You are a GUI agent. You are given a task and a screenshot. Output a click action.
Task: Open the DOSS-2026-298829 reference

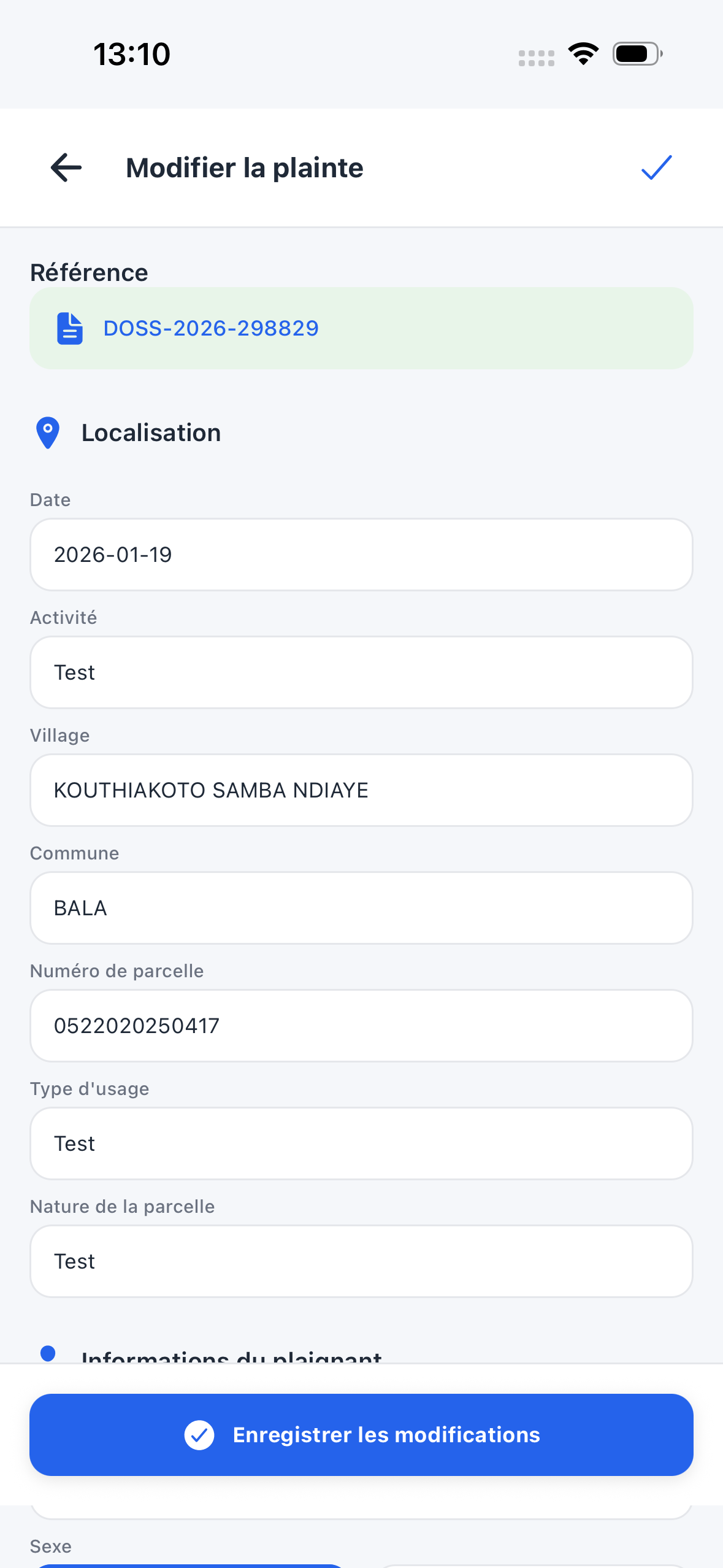coord(211,328)
